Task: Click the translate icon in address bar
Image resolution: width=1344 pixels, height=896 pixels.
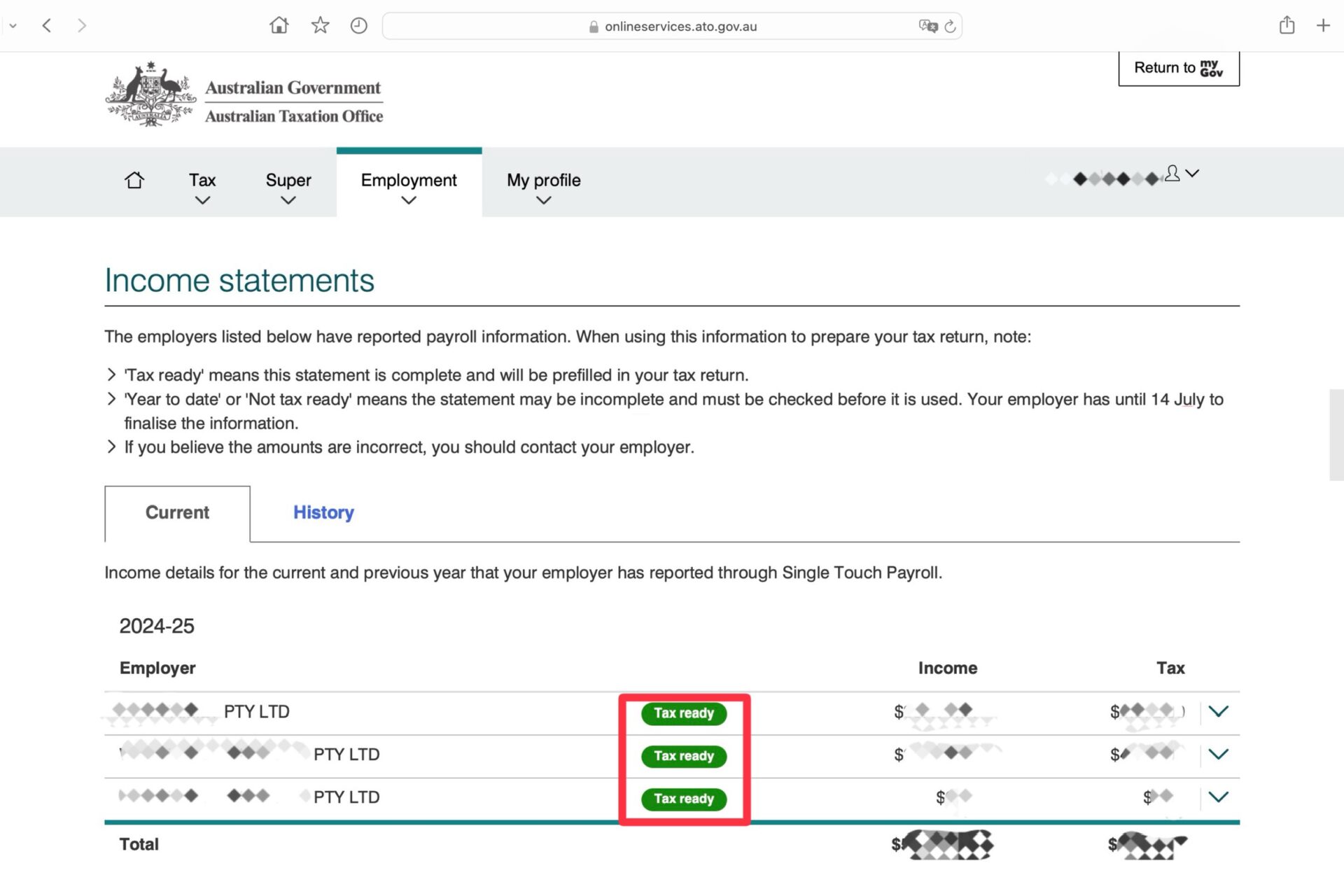Action: tap(927, 26)
